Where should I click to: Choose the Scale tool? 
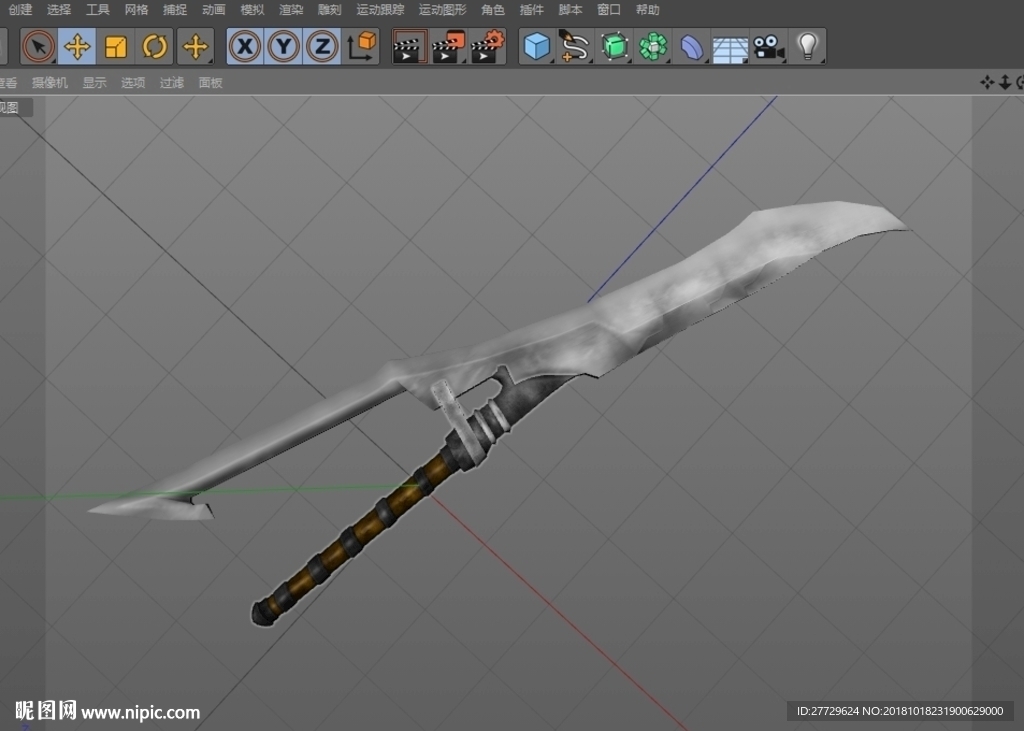tap(116, 46)
